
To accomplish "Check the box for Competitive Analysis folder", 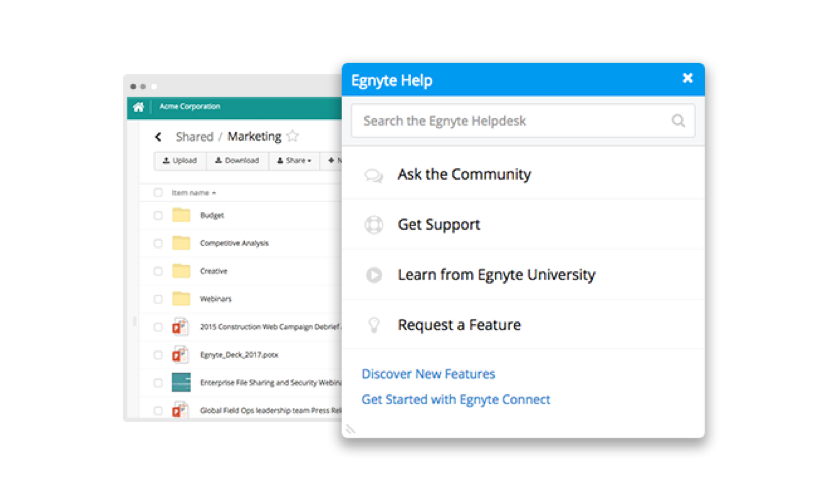I will point(158,243).
